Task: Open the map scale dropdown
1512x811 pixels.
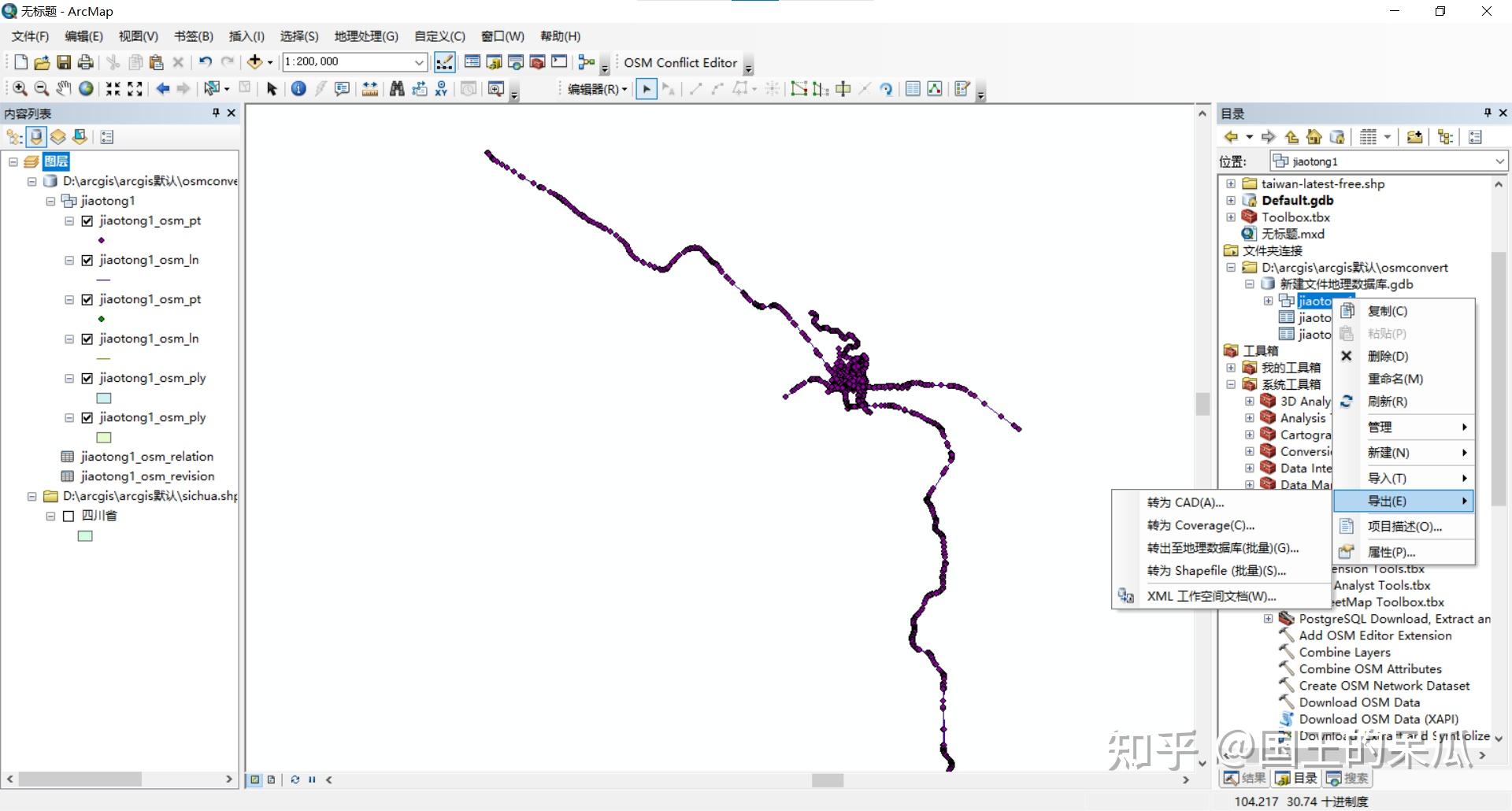Action: pyautogui.click(x=419, y=61)
